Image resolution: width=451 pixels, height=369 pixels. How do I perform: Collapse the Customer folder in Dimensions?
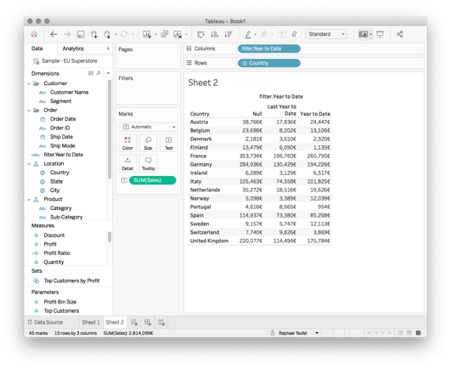[x=29, y=84]
